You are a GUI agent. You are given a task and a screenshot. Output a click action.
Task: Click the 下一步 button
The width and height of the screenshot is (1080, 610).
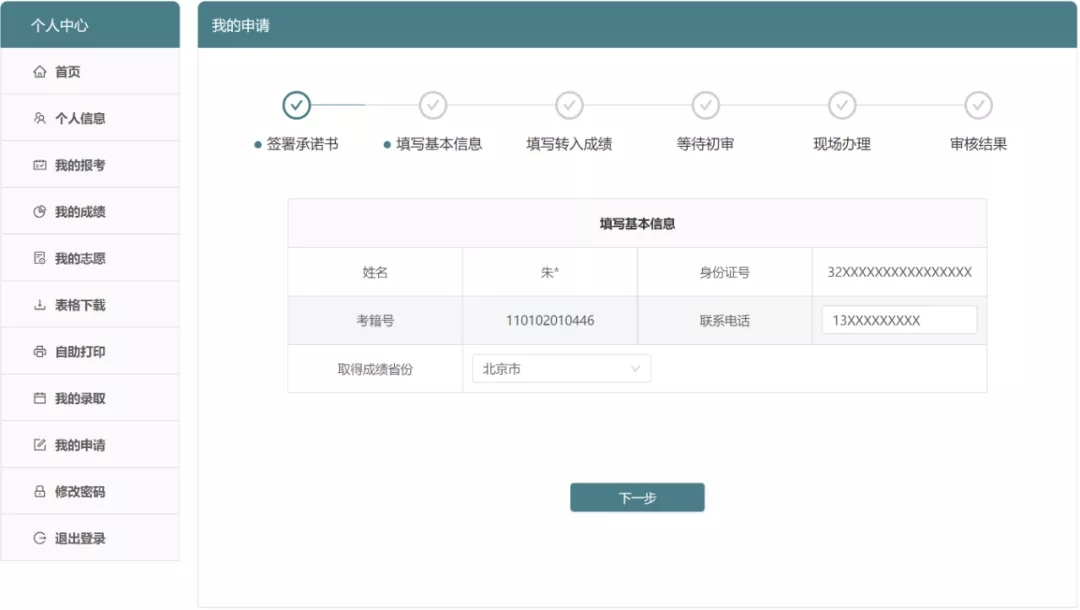point(637,496)
